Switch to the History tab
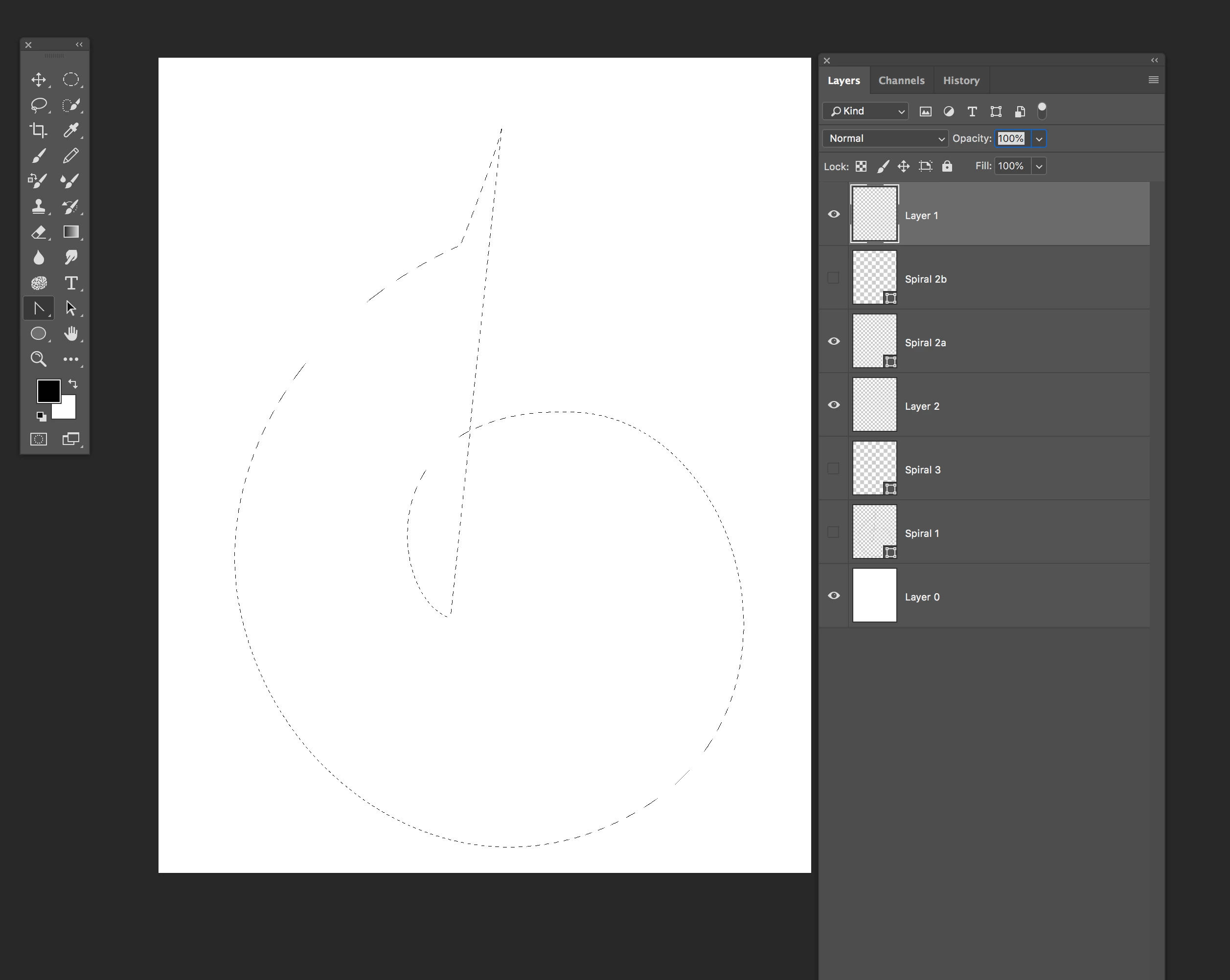Screen dimensions: 1230x980 (x=961, y=80)
